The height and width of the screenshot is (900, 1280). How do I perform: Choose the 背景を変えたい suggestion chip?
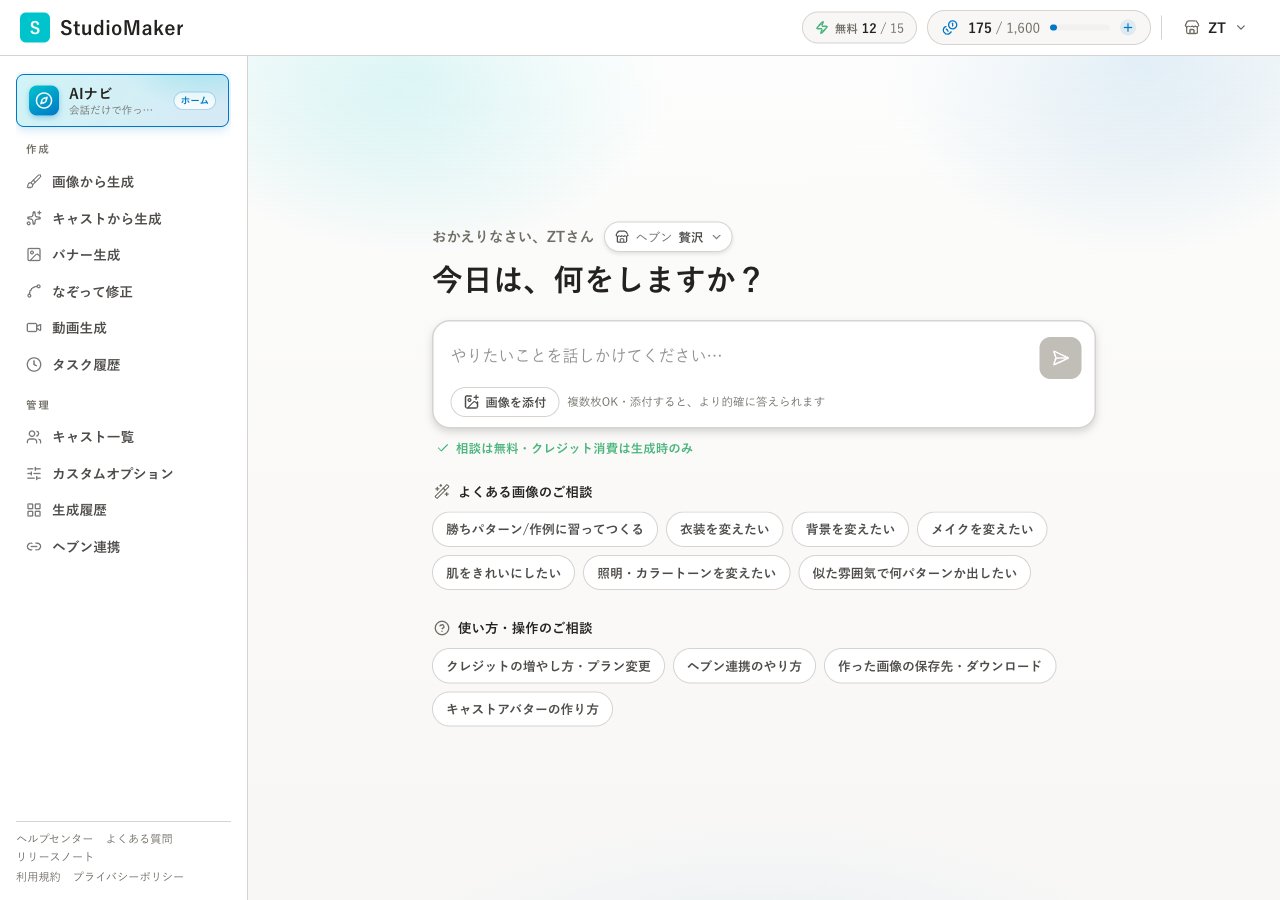850,529
